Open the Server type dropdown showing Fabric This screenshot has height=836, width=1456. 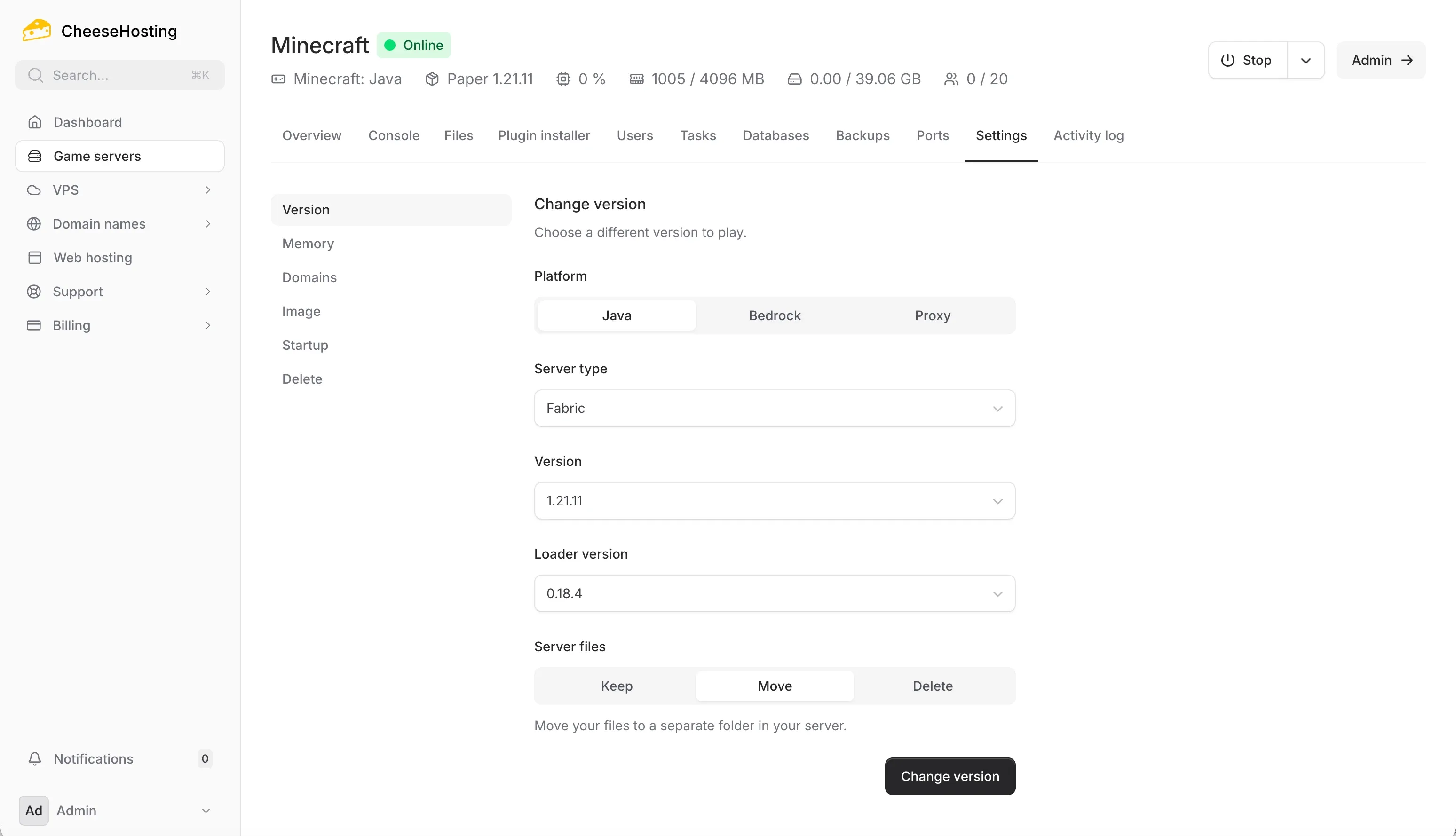click(774, 408)
